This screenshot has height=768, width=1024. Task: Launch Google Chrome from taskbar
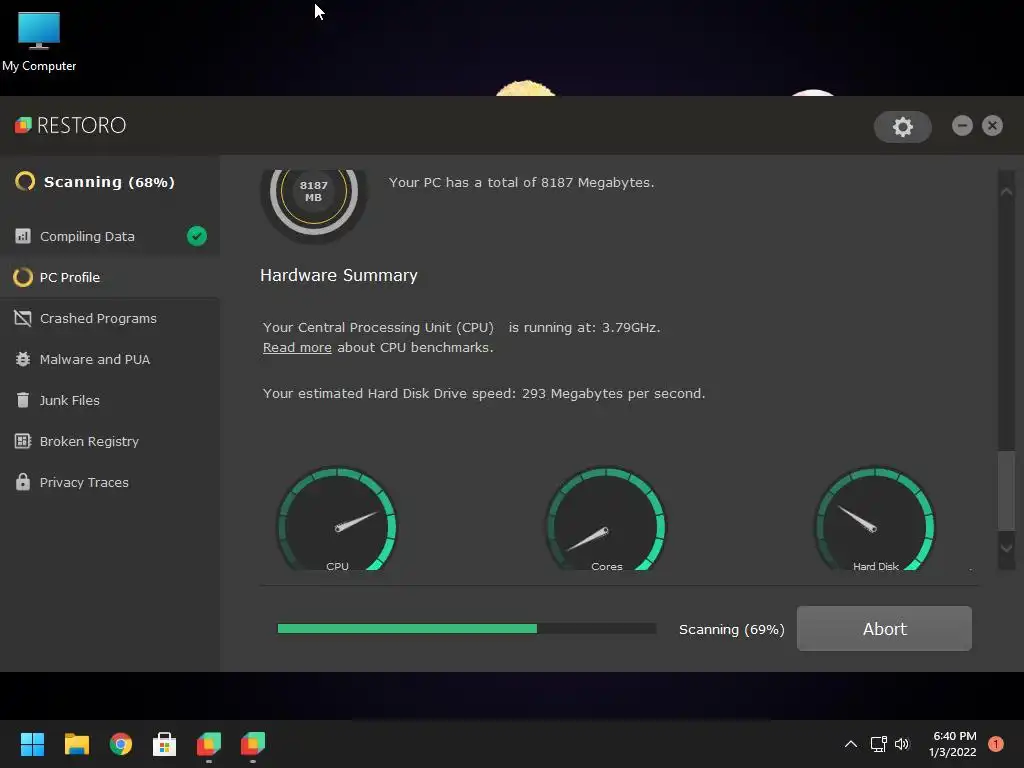[x=120, y=744]
